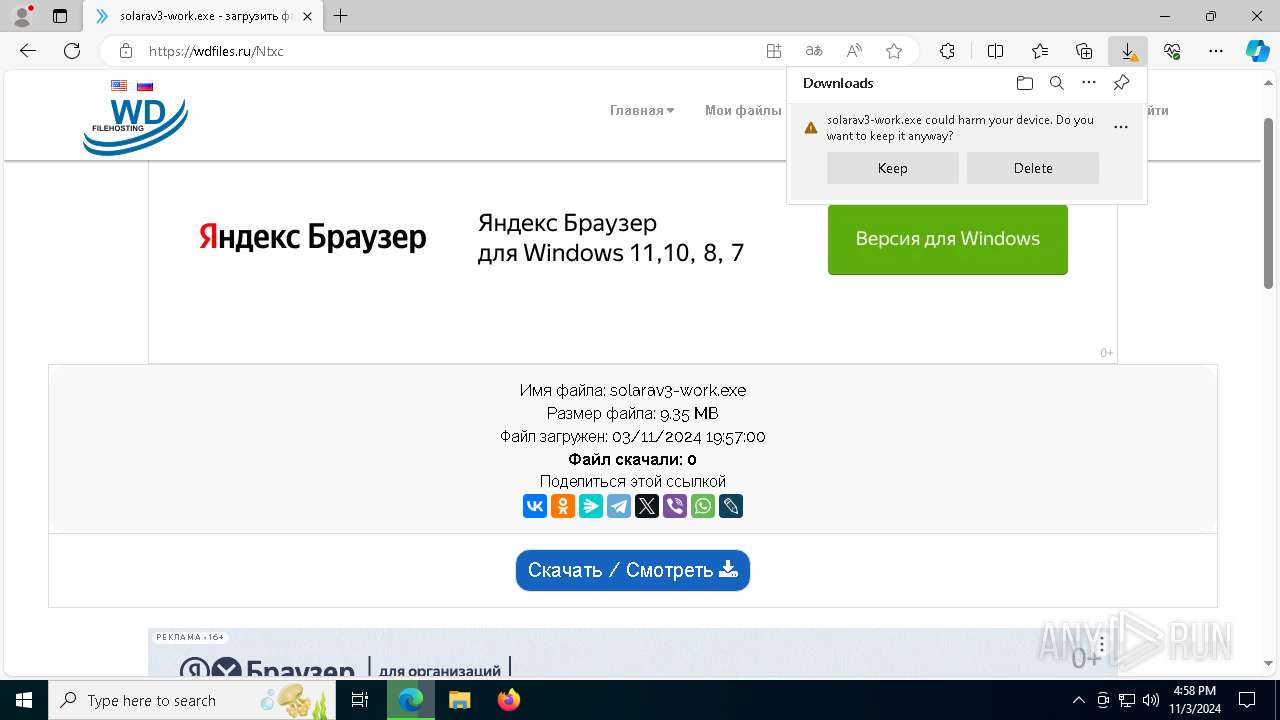Screen dimensions: 1280x720
Task: Delete the flagged solarav3-work.exe download
Action: (1032, 168)
